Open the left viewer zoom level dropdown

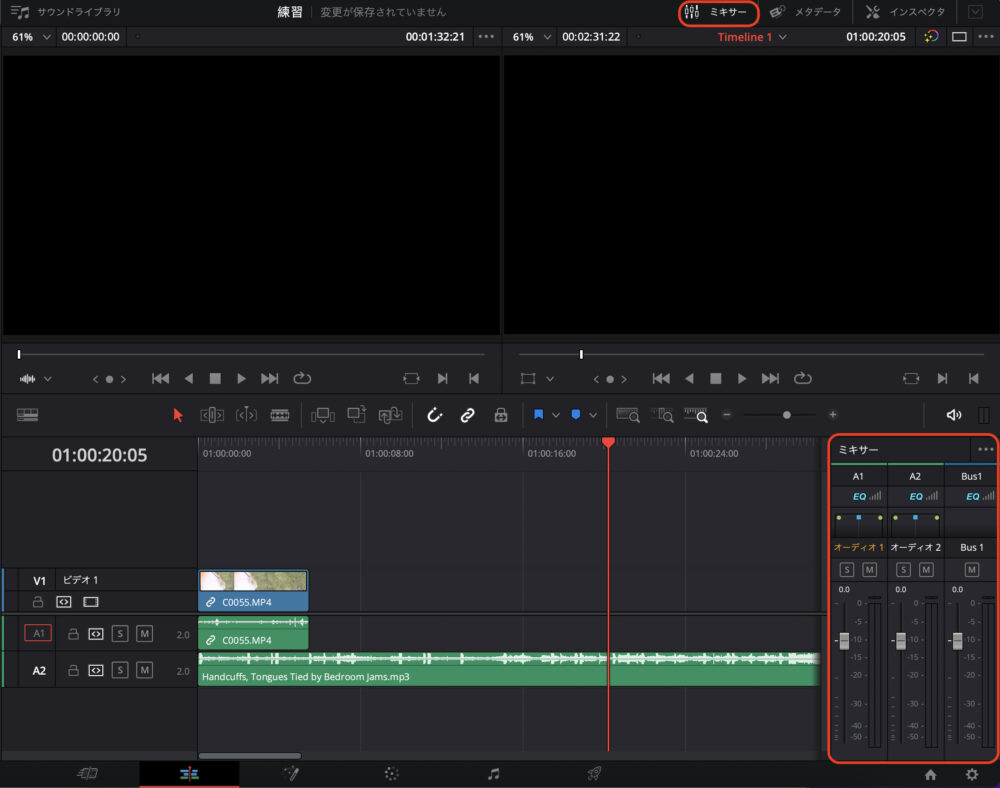pos(29,36)
